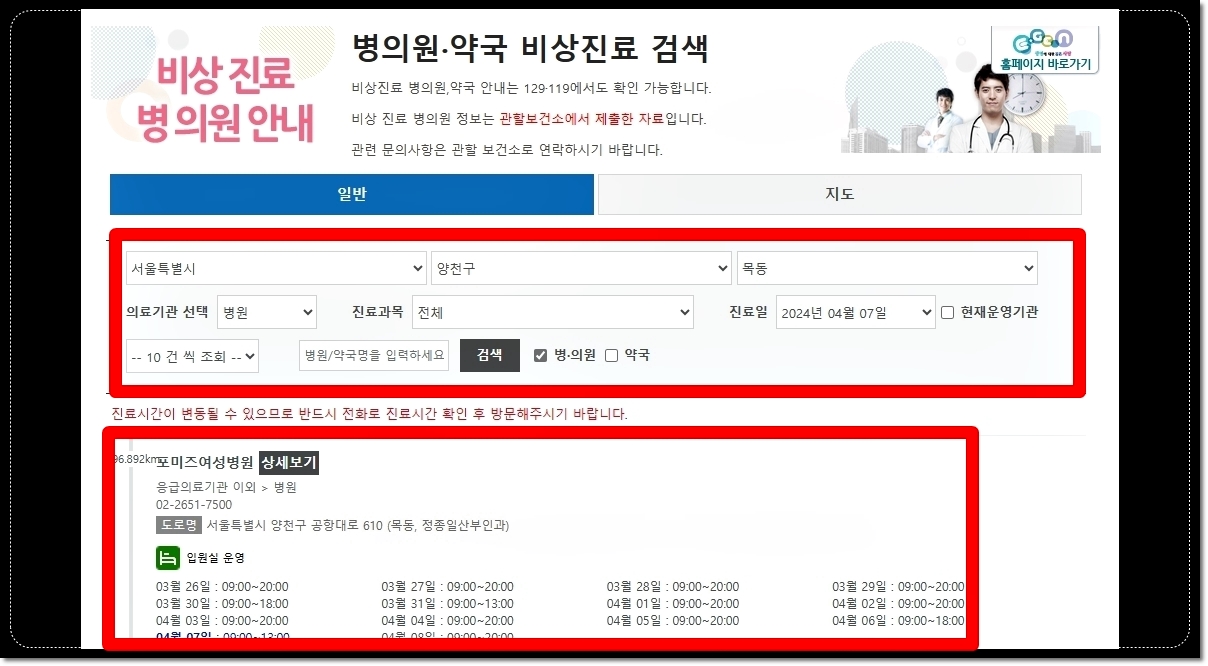1208x666 pixels.
Task: Open the 서울특별시 city dropdown
Action: [276, 268]
